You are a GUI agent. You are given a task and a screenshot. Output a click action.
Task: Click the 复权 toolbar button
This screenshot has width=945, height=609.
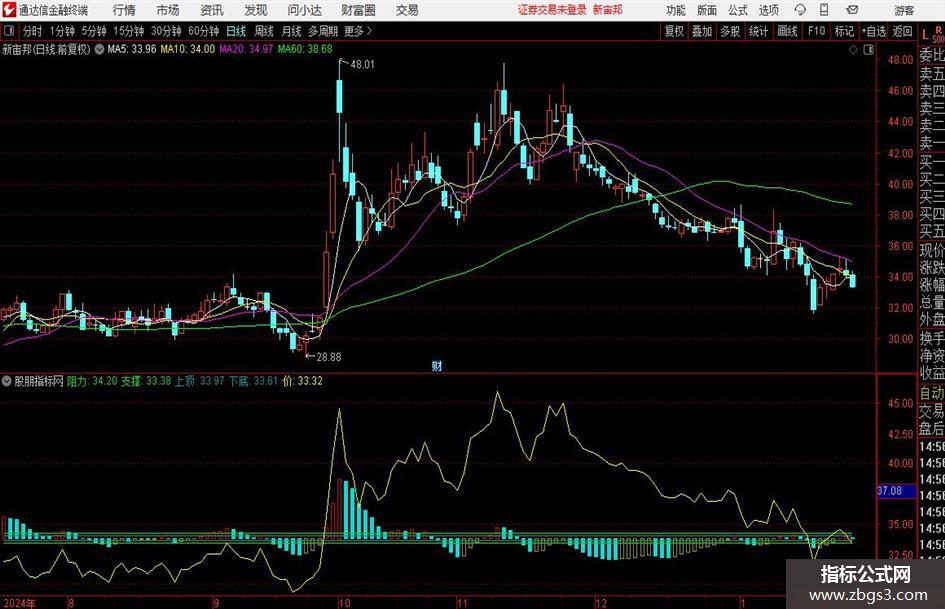tap(674, 31)
